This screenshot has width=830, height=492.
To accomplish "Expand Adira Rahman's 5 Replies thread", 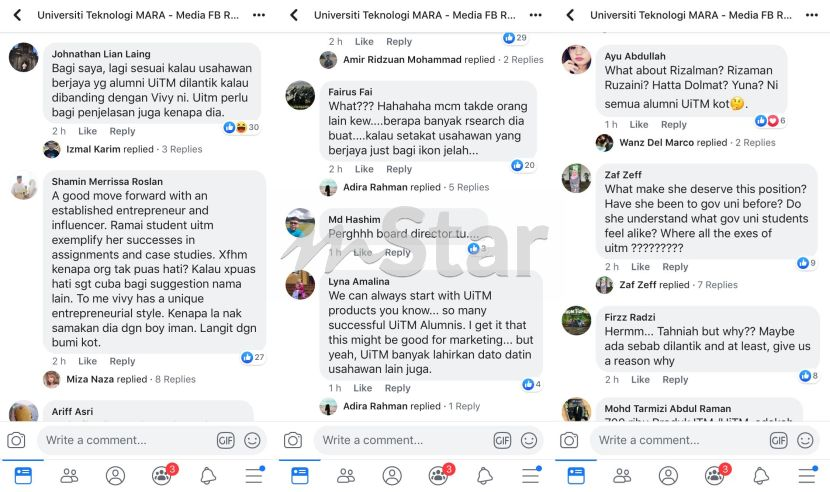I will [x=468, y=187].
